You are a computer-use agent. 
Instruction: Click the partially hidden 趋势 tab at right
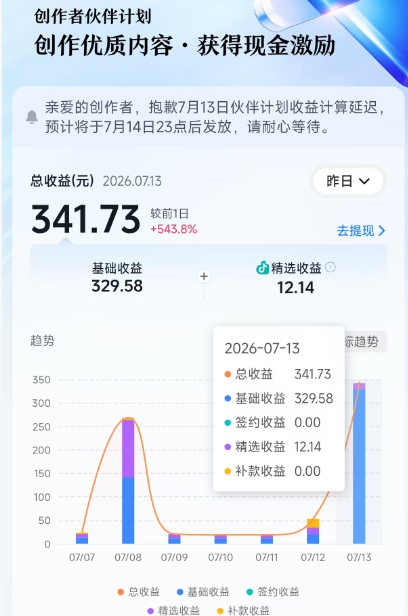click(x=366, y=341)
